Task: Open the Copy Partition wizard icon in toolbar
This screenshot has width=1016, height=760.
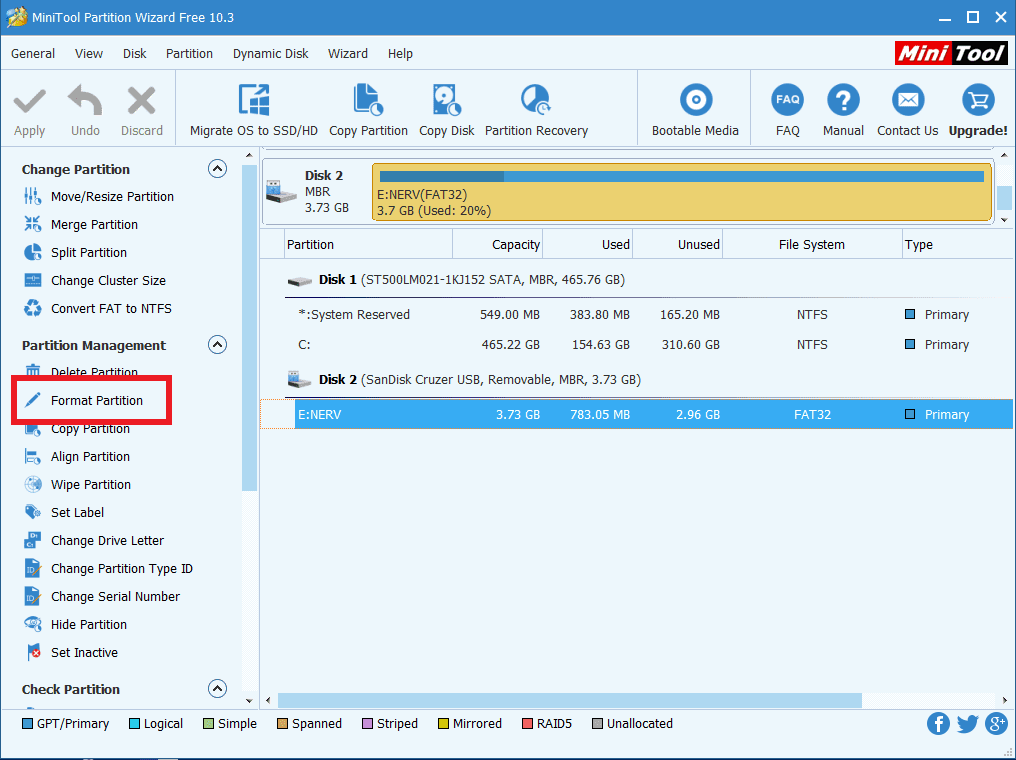Action: [x=368, y=100]
